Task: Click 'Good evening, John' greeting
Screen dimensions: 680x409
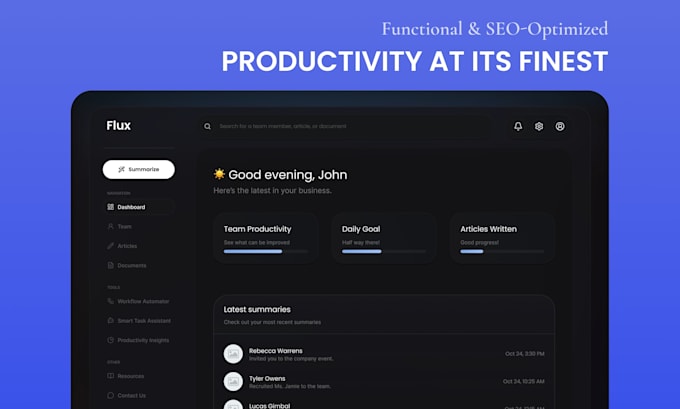Action: click(x=288, y=175)
